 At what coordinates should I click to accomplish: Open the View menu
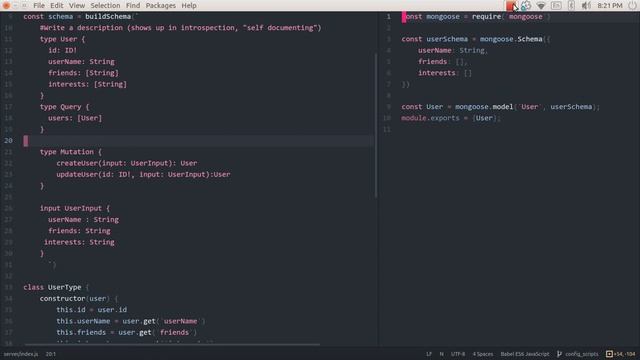(x=77, y=5)
